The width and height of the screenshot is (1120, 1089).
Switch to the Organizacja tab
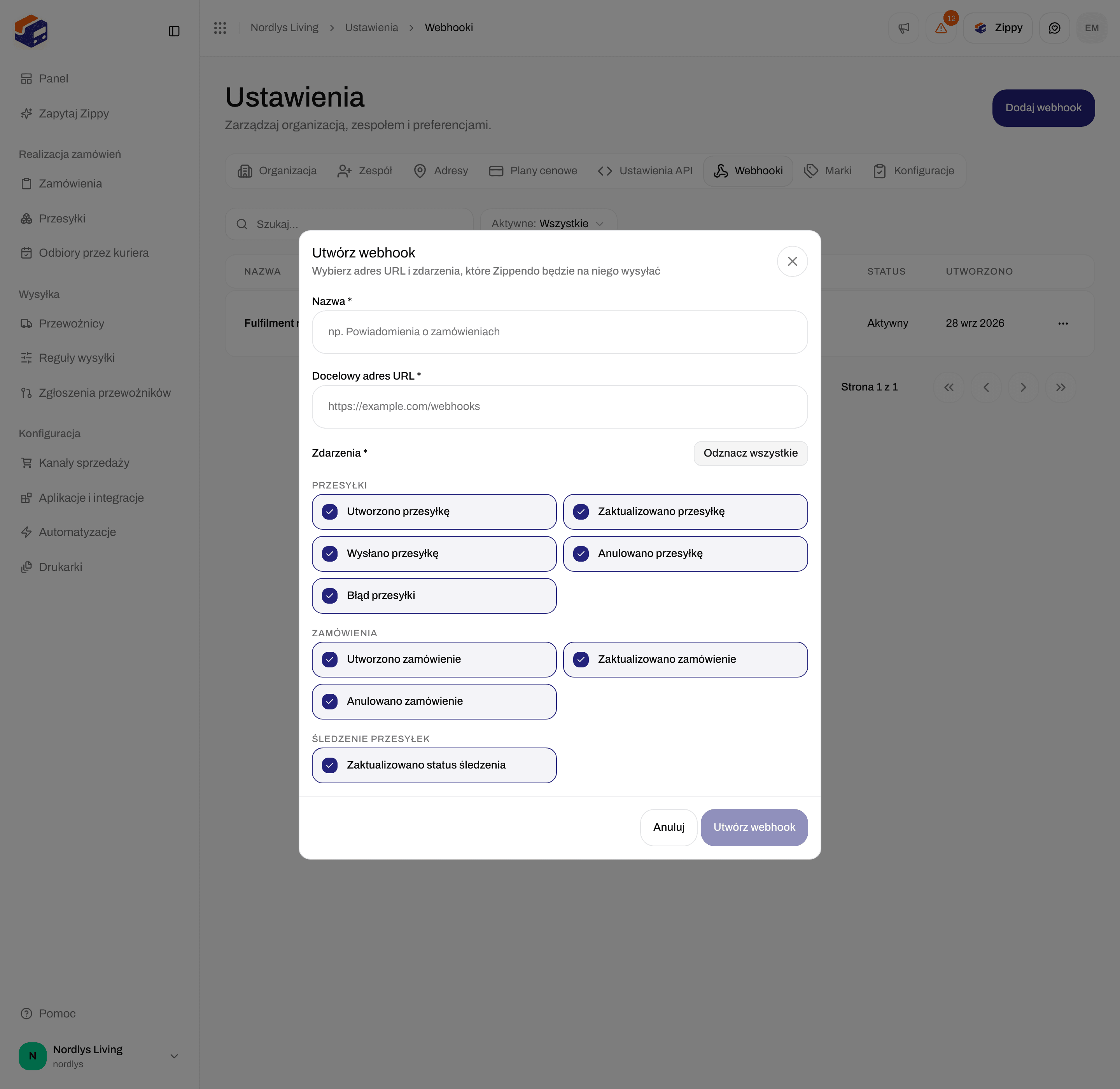pyautogui.click(x=277, y=171)
